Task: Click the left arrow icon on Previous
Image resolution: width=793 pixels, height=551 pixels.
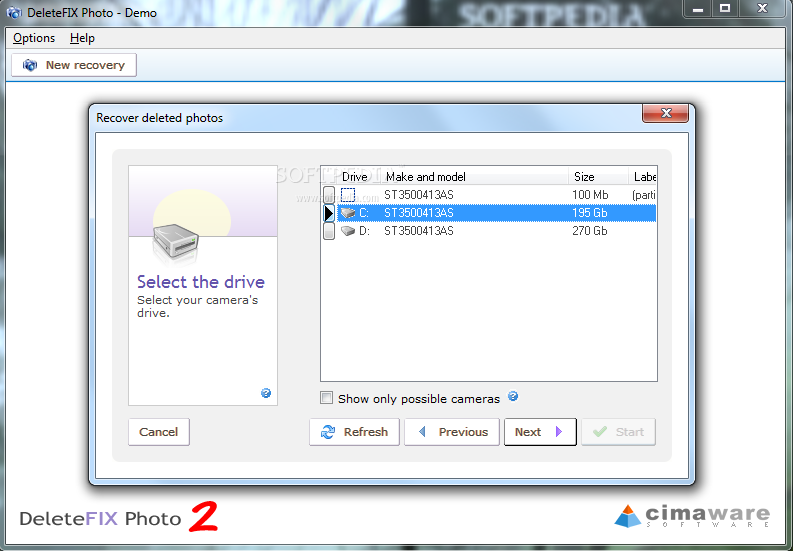Action: pyautogui.click(x=422, y=432)
